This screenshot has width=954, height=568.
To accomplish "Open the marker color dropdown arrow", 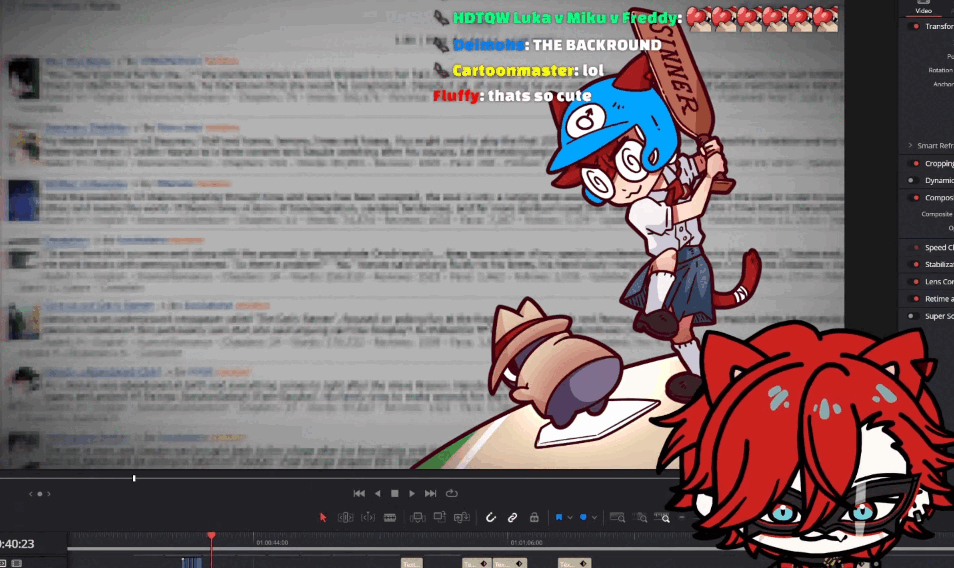I will click(594, 518).
